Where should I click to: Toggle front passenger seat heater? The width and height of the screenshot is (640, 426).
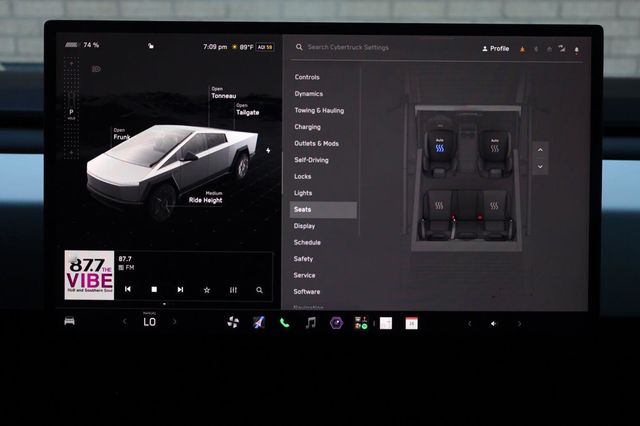tap(495, 146)
